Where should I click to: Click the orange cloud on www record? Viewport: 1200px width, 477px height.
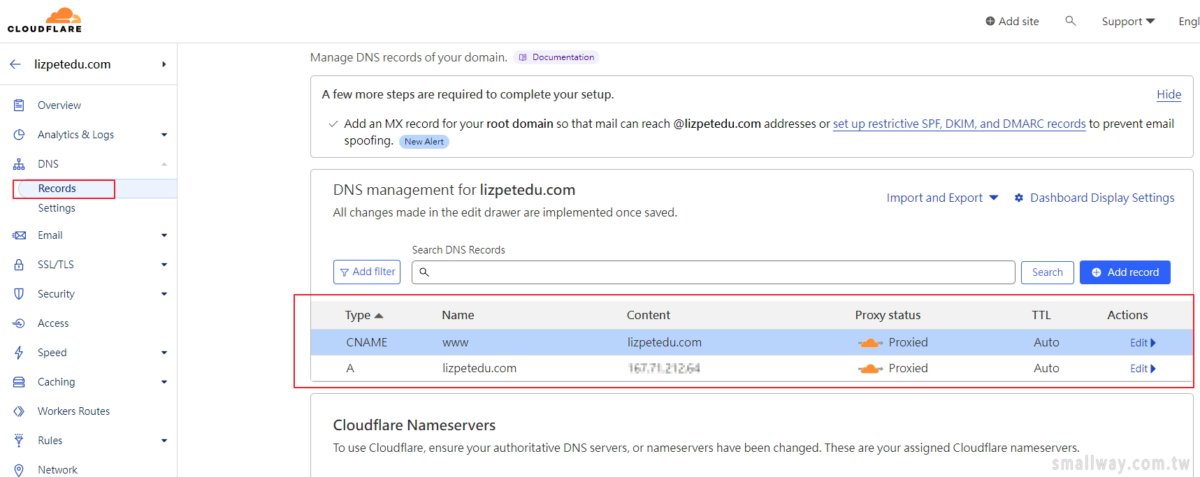pyautogui.click(x=870, y=342)
